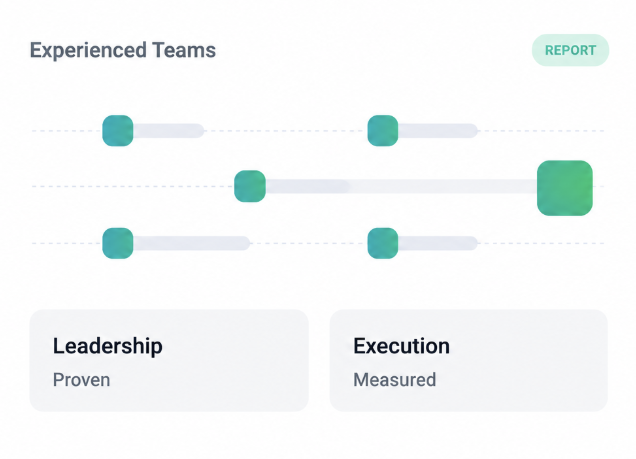Click the longer gray bar on bottom-left
636x459 pixels.
tap(192, 243)
